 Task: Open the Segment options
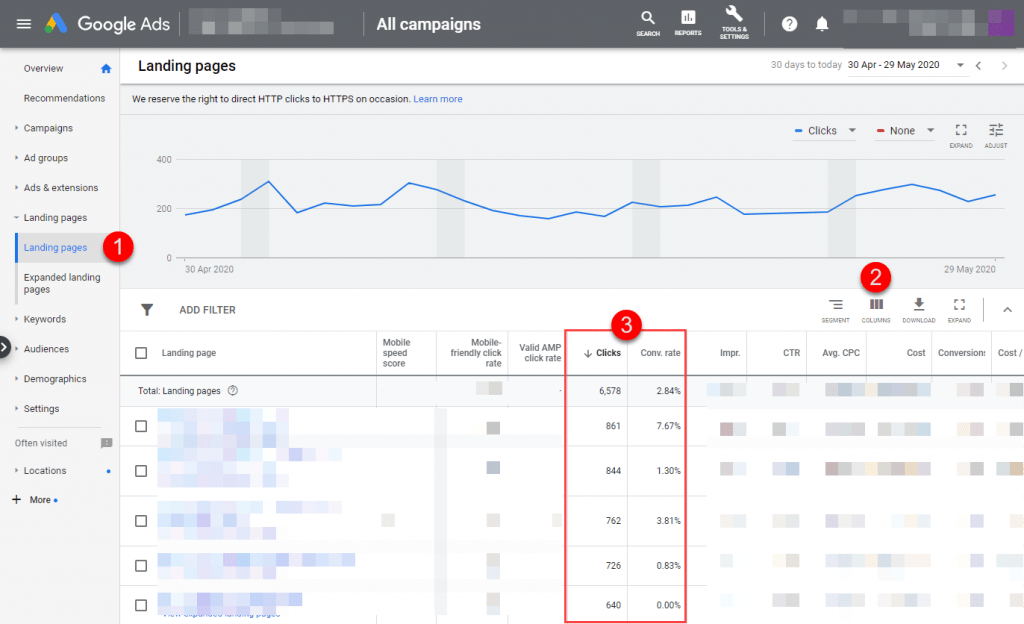[835, 310]
